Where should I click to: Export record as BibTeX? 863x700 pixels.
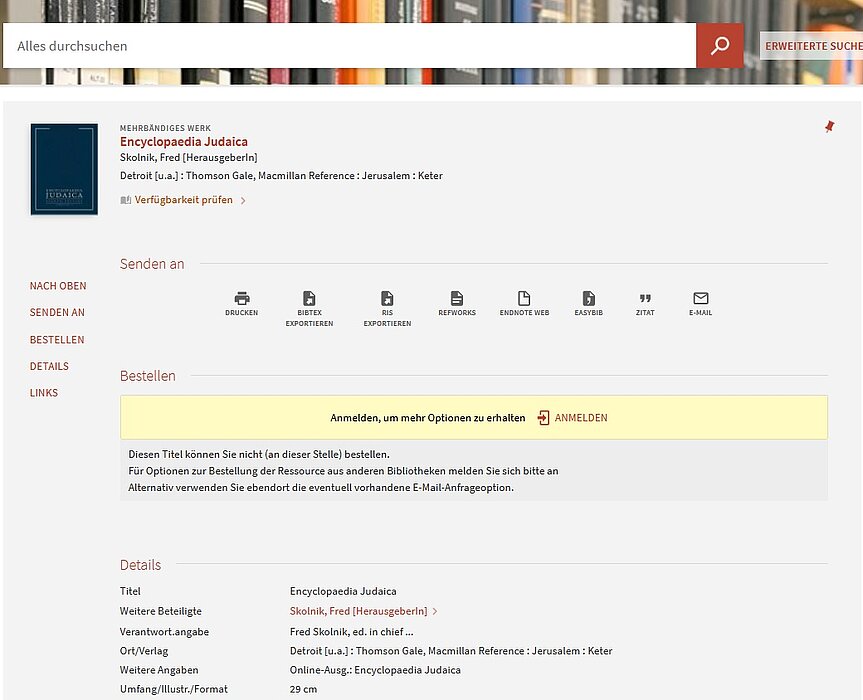click(309, 309)
